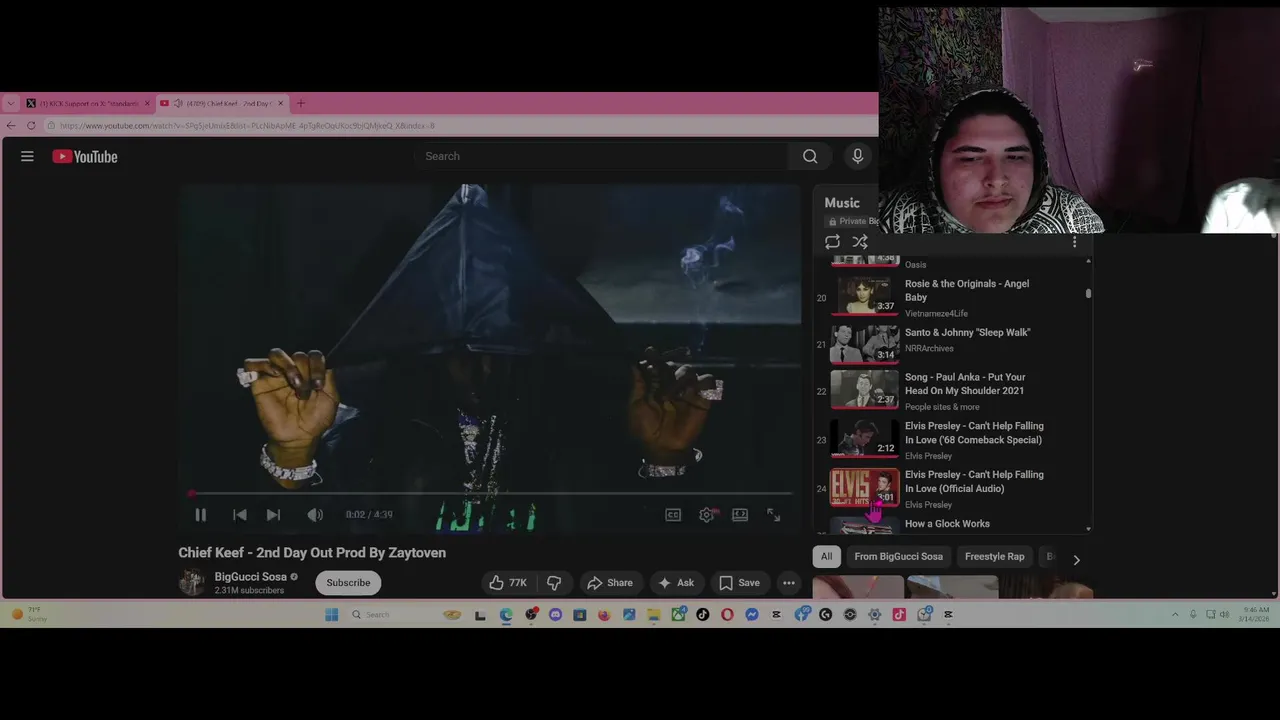The width and height of the screenshot is (1280, 720).
Task: Open BigGucci Sosa channel name link
Action: click(x=250, y=577)
